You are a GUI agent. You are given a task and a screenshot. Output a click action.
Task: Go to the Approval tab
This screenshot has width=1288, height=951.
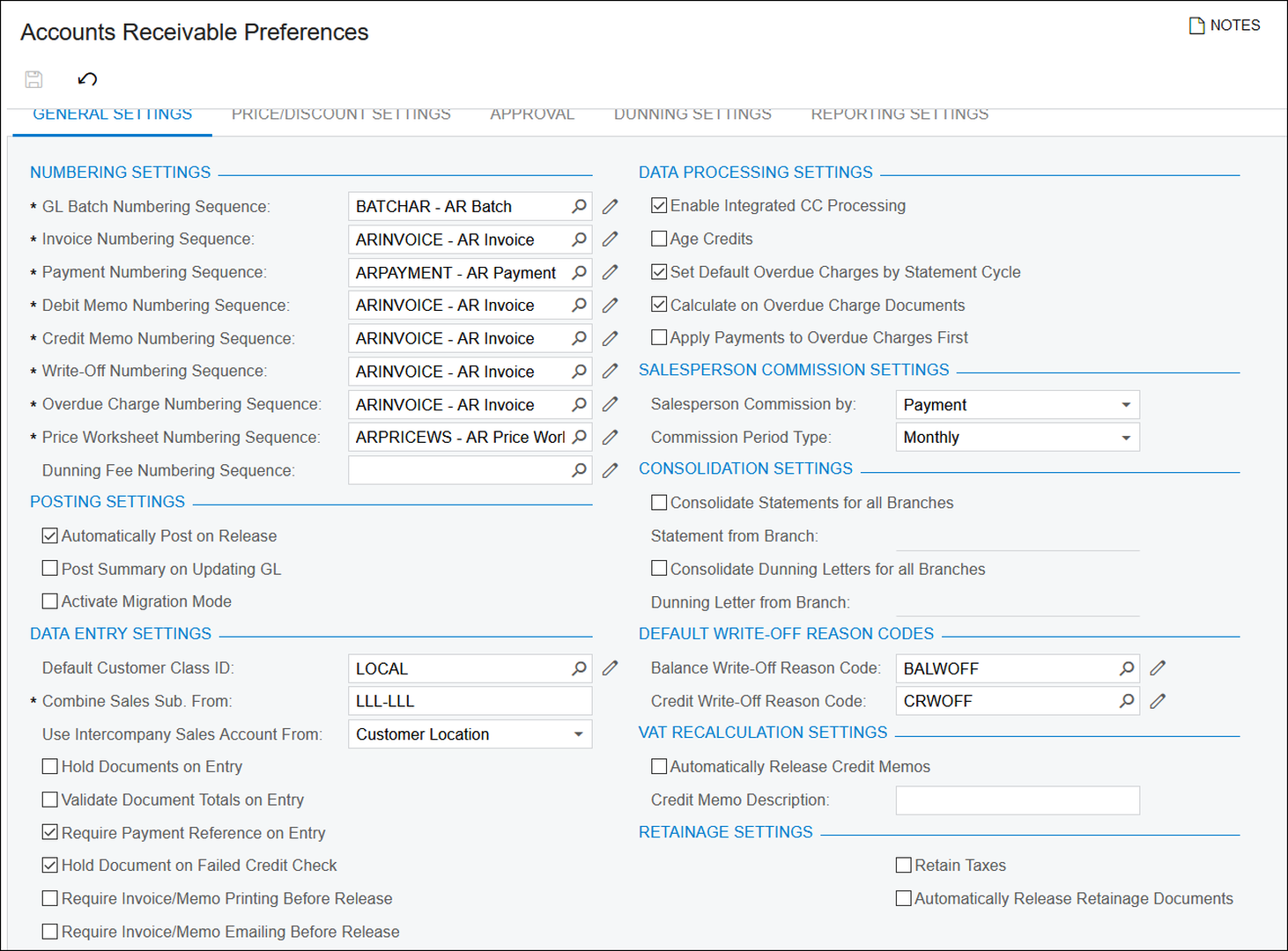(532, 114)
